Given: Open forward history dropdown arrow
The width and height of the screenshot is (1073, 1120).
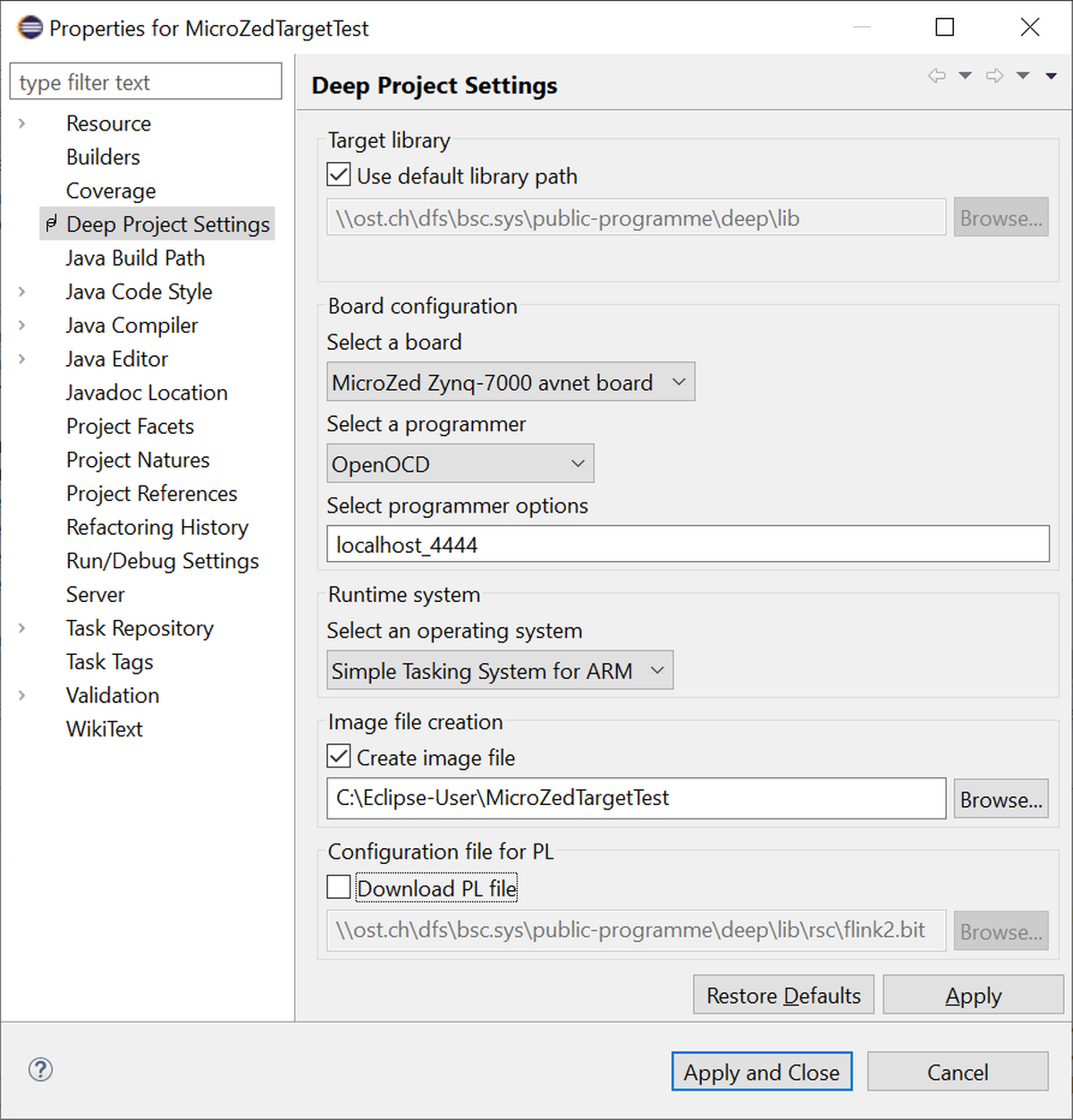Looking at the screenshot, I should tap(1023, 76).
